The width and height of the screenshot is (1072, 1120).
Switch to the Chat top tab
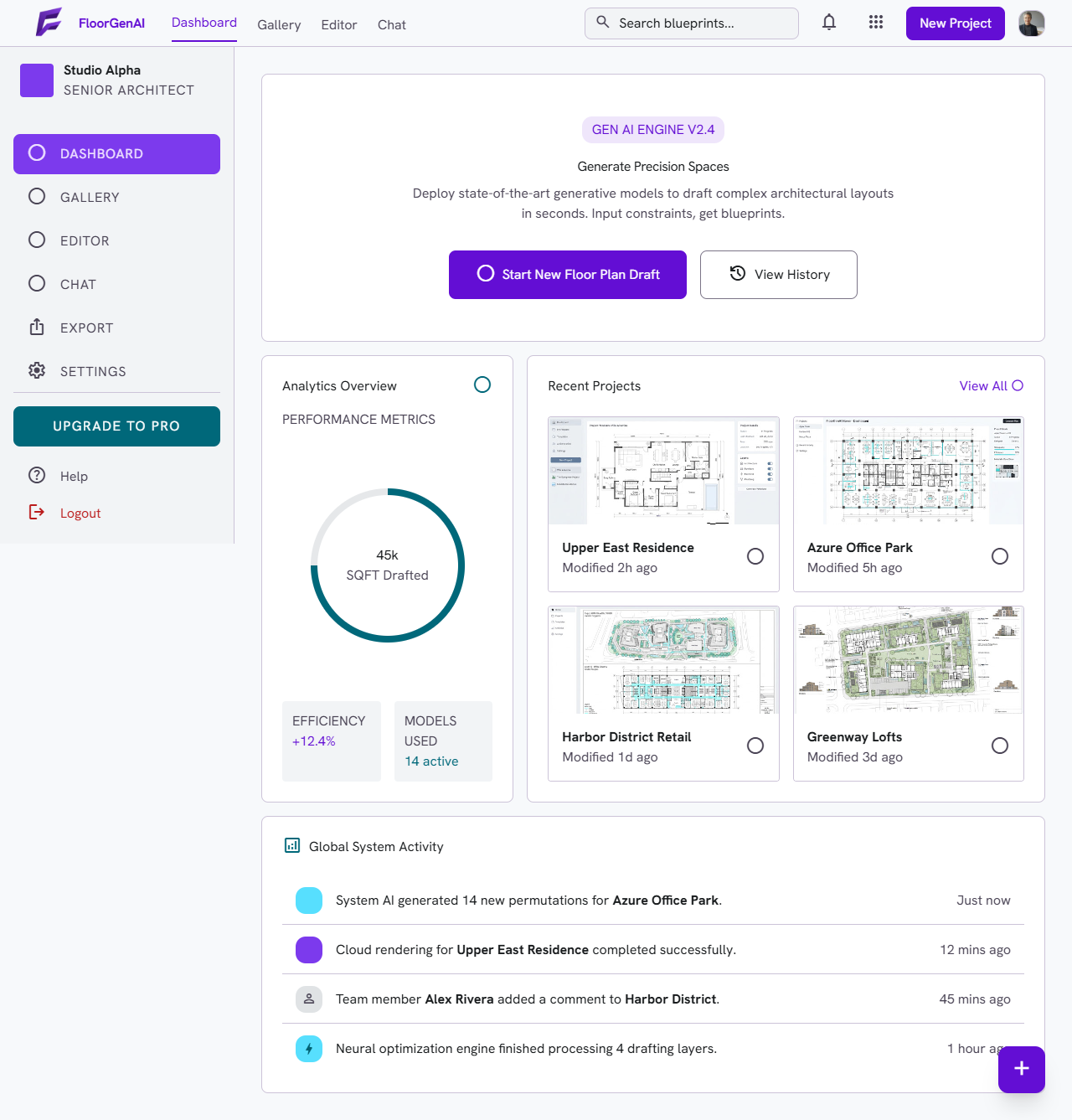click(x=392, y=25)
